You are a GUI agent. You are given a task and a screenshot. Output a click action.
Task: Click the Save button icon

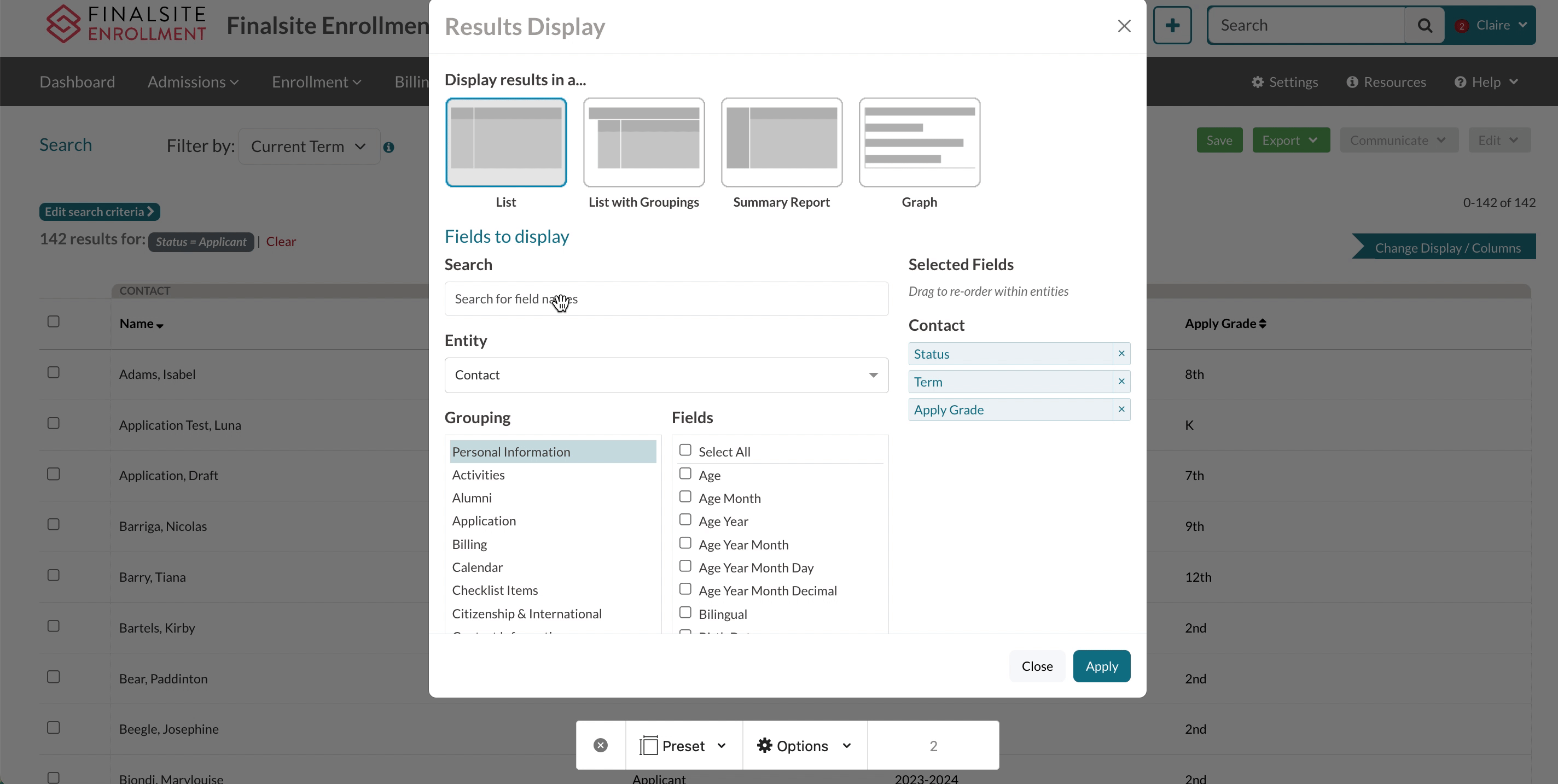(1218, 140)
